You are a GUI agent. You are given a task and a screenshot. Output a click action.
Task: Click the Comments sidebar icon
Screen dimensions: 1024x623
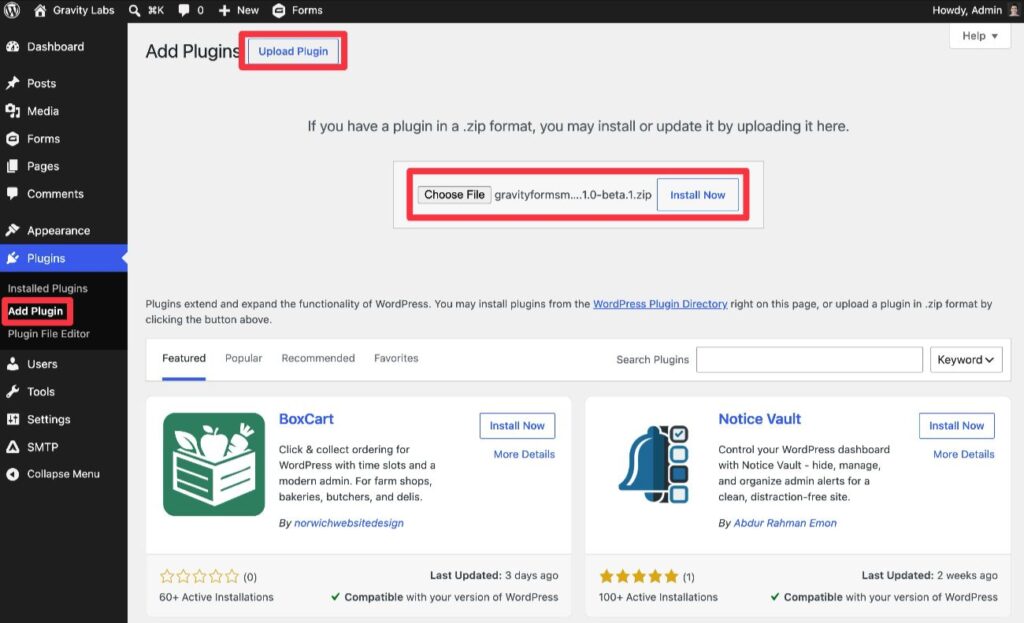pos(12,193)
